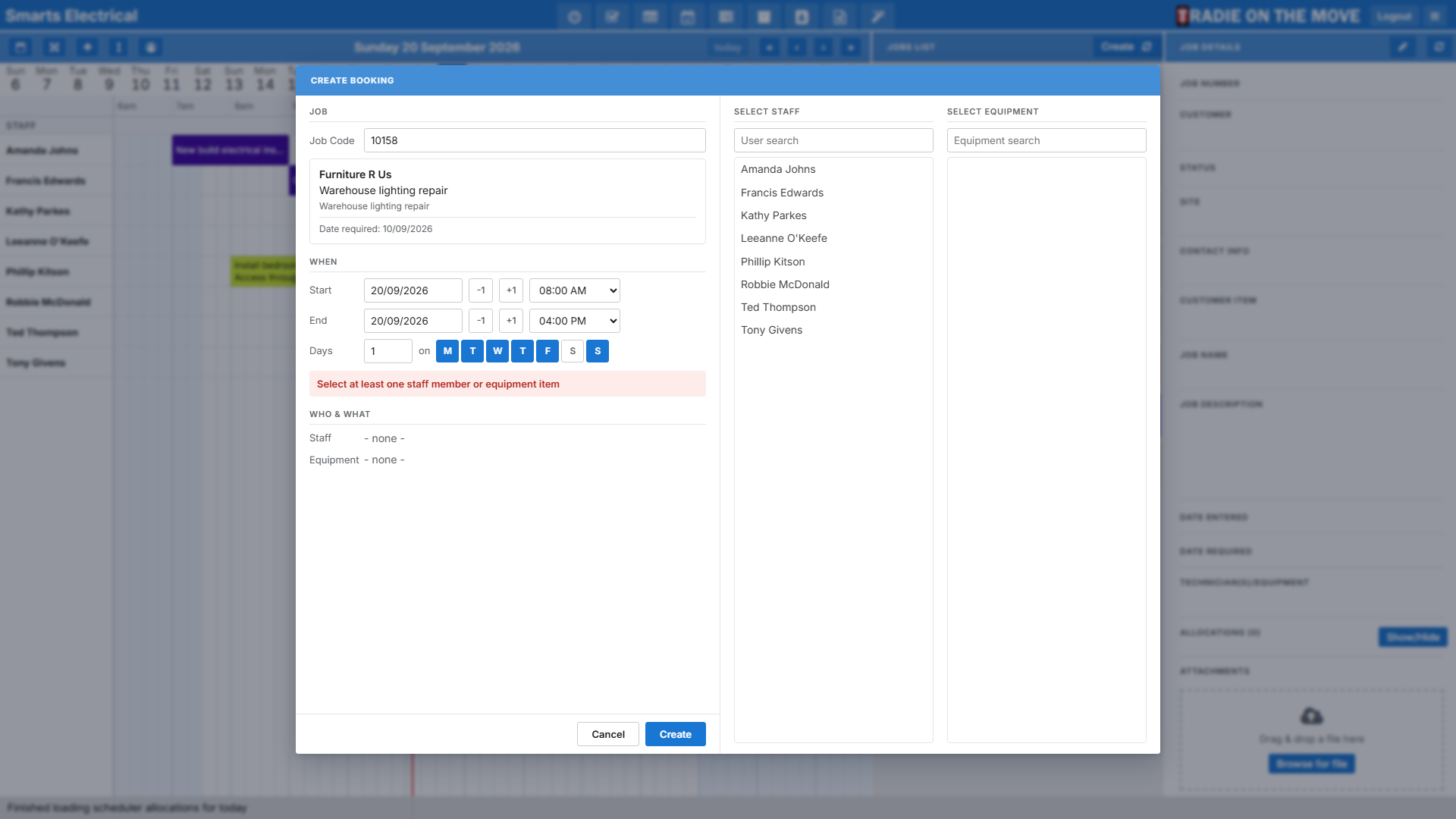Click Create to save the booking
The image size is (1456, 819).
(675, 734)
